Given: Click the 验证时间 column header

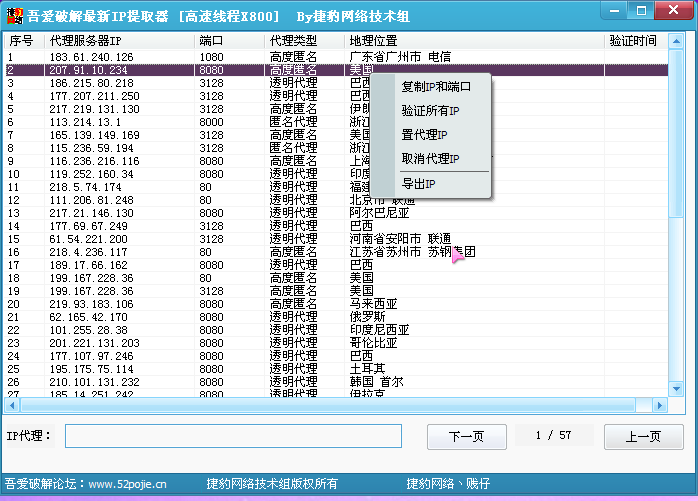Looking at the screenshot, I should 632,41.
